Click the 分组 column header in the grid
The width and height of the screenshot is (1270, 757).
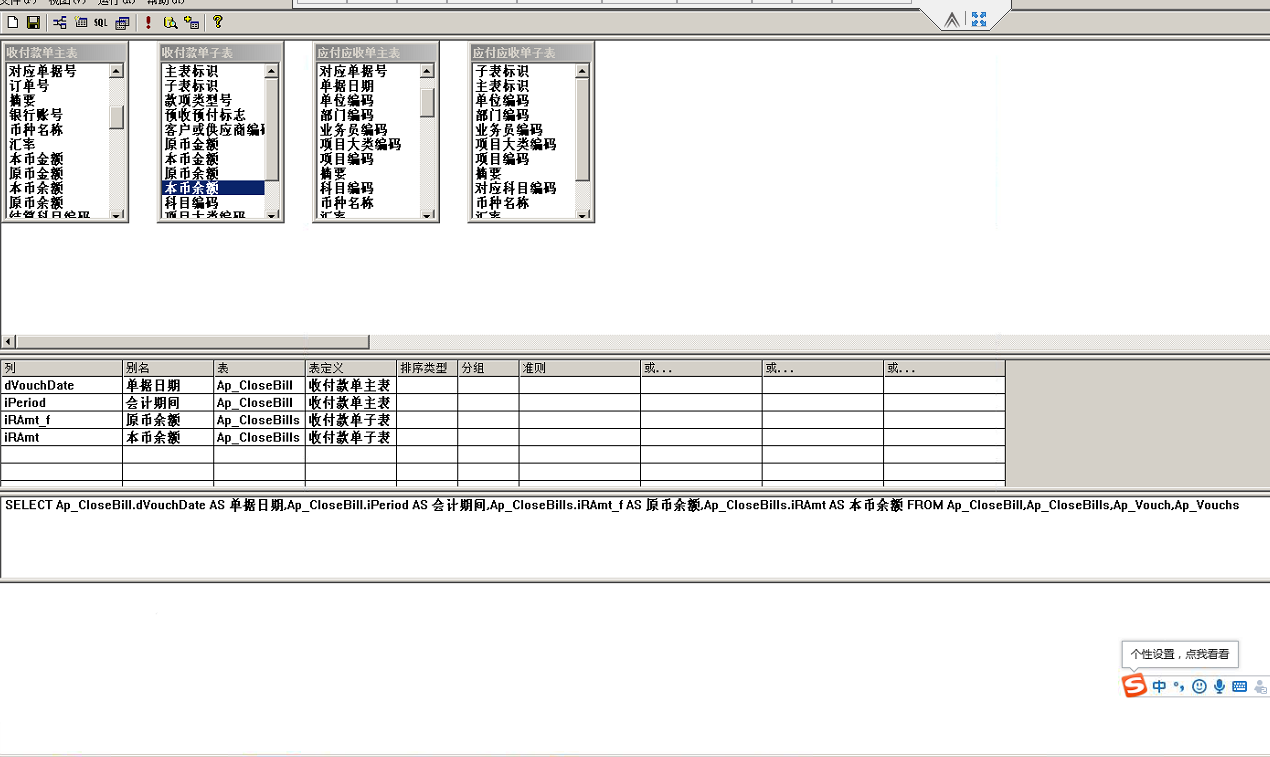(x=488, y=368)
